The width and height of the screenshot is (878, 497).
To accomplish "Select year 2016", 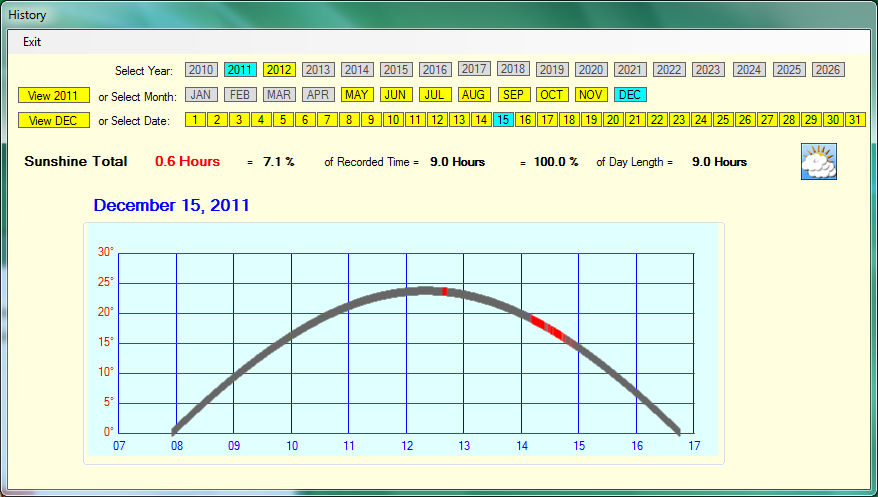I will (435, 69).
